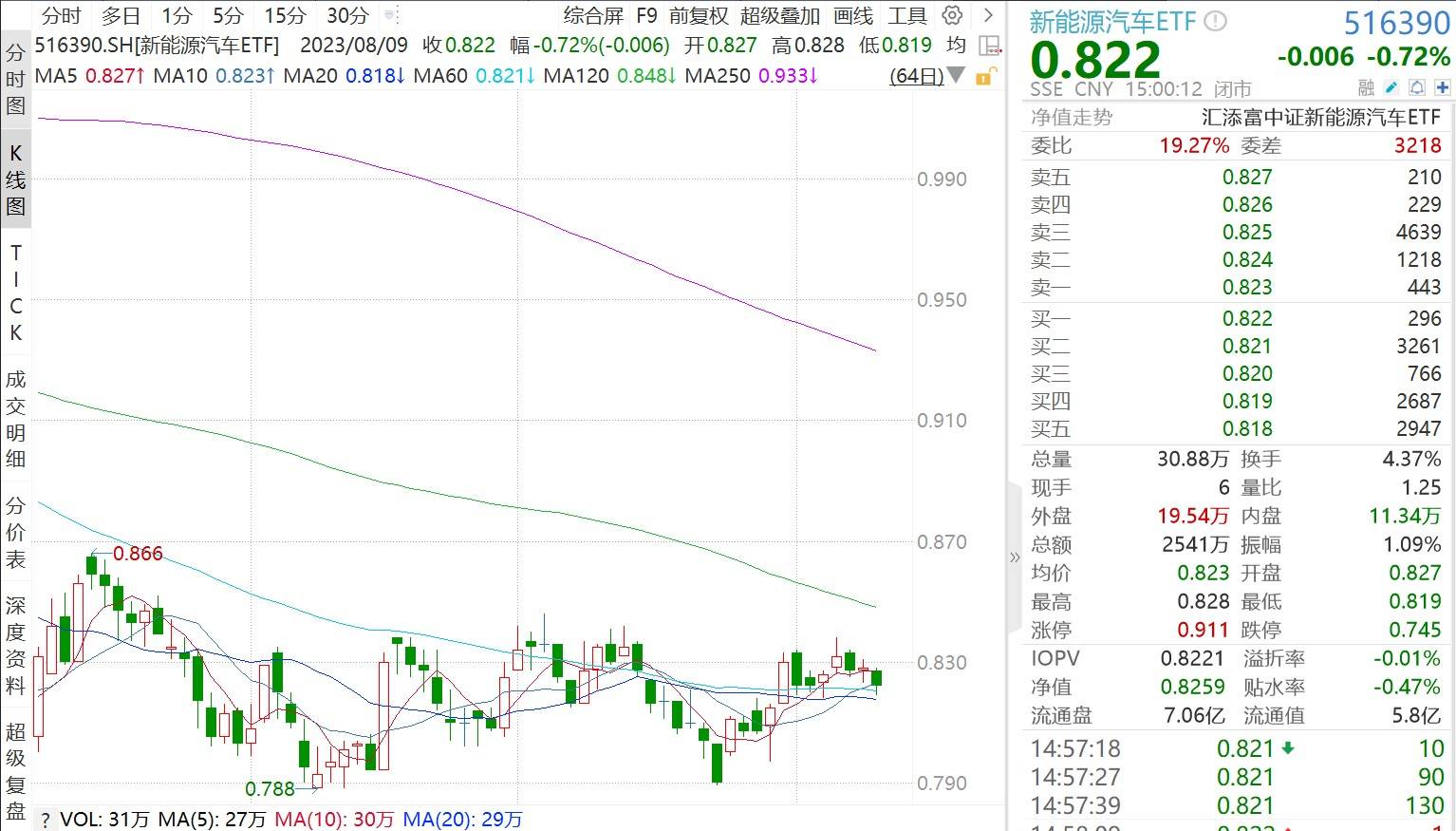Click the 0.866 high price marker

click(x=138, y=554)
